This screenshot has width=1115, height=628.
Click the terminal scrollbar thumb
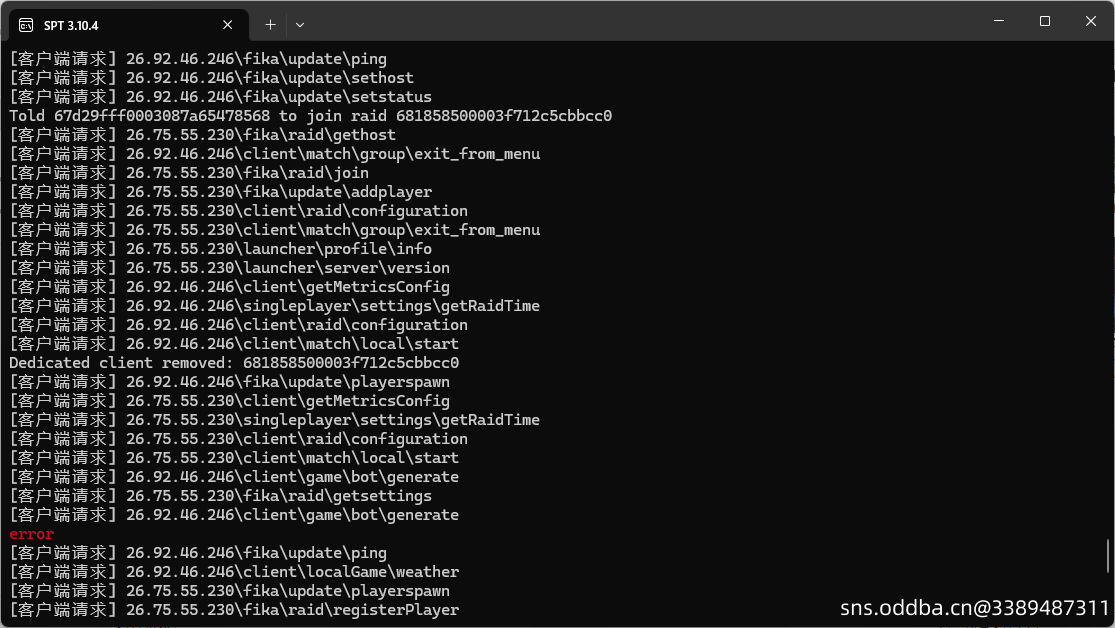(1108, 555)
